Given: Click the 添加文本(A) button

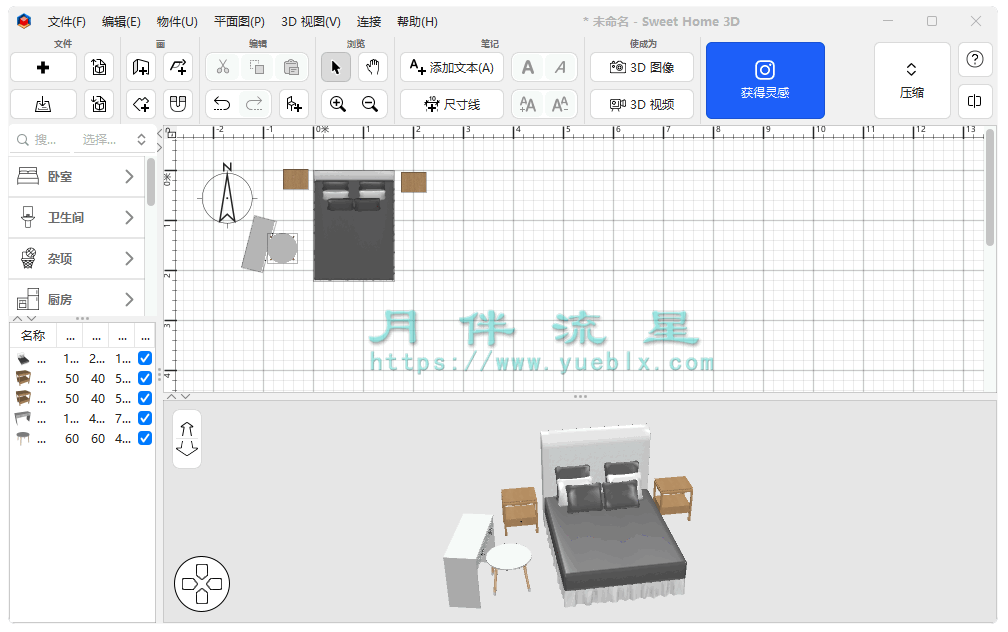Looking at the screenshot, I should tap(451, 68).
